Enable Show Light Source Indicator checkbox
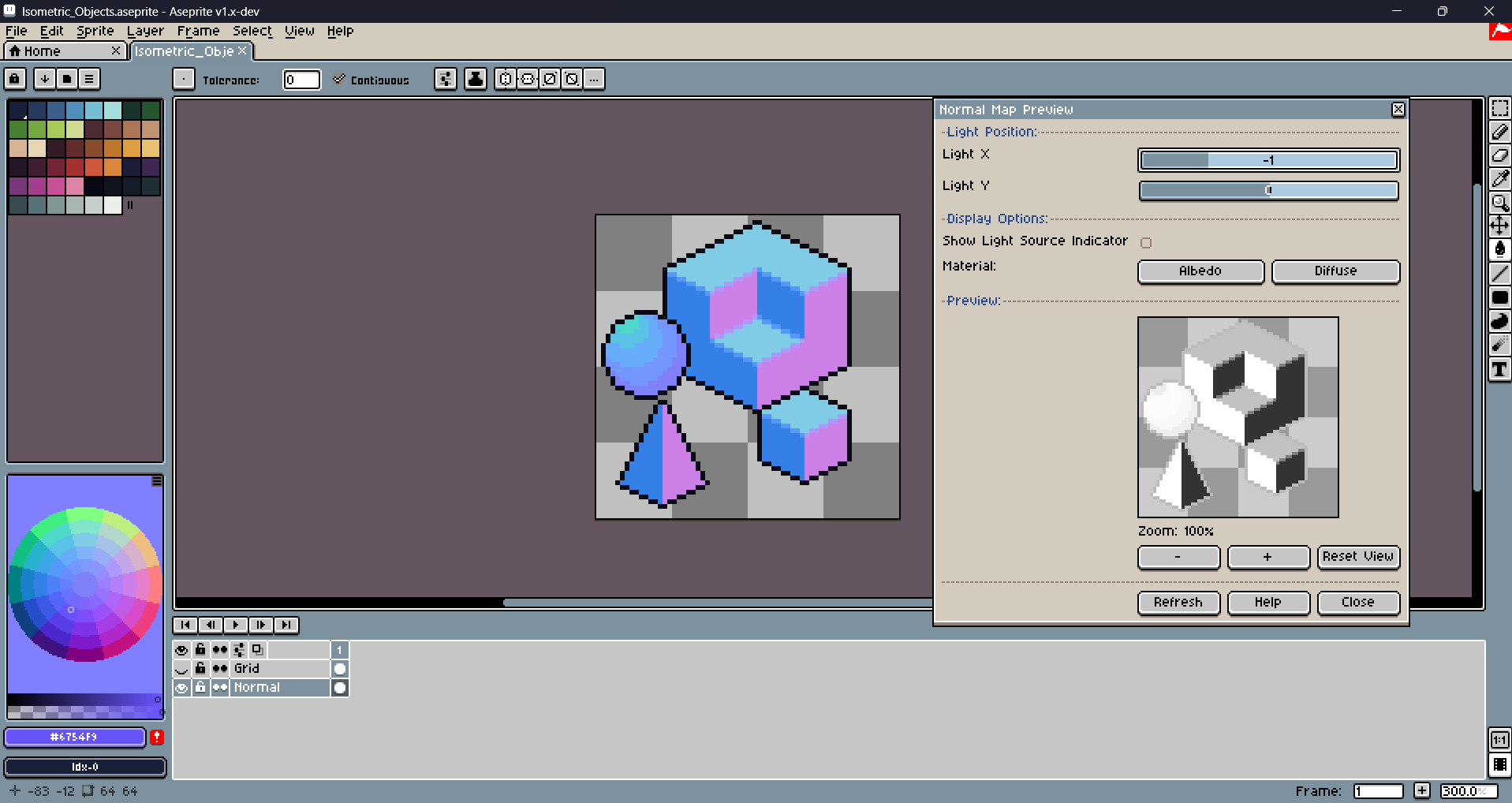 tap(1146, 243)
